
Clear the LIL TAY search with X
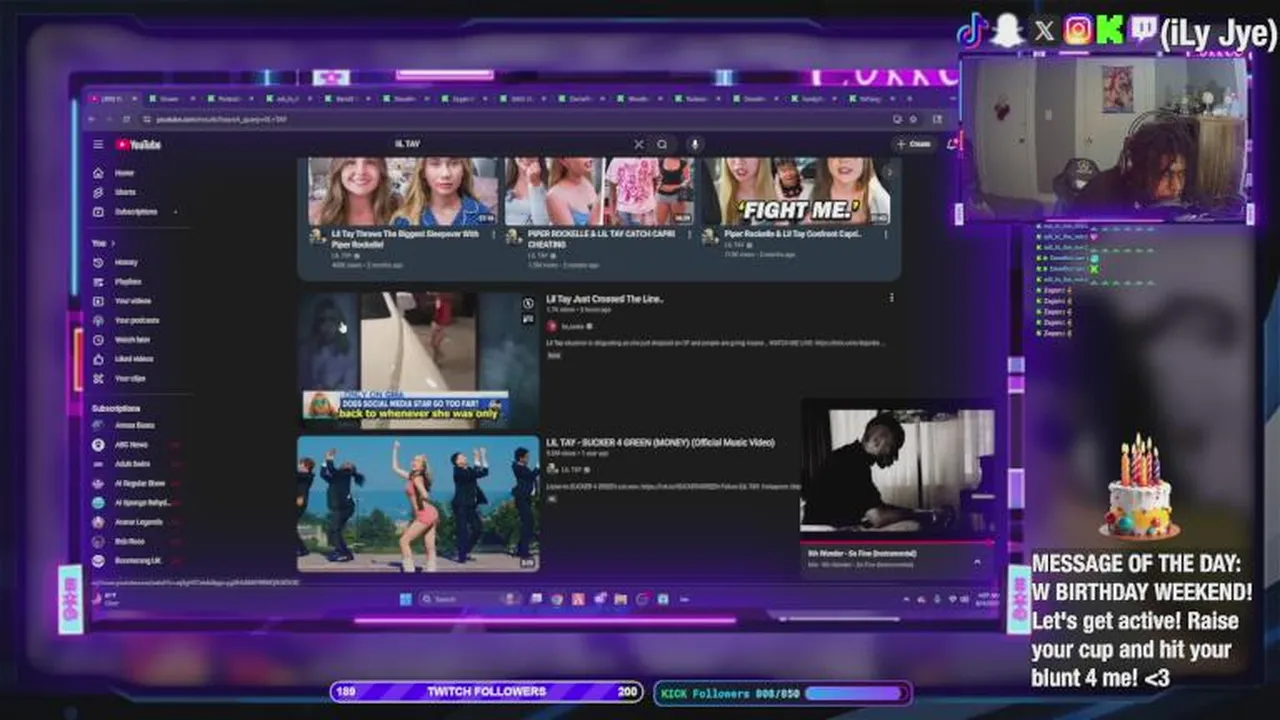(x=639, y=144)
